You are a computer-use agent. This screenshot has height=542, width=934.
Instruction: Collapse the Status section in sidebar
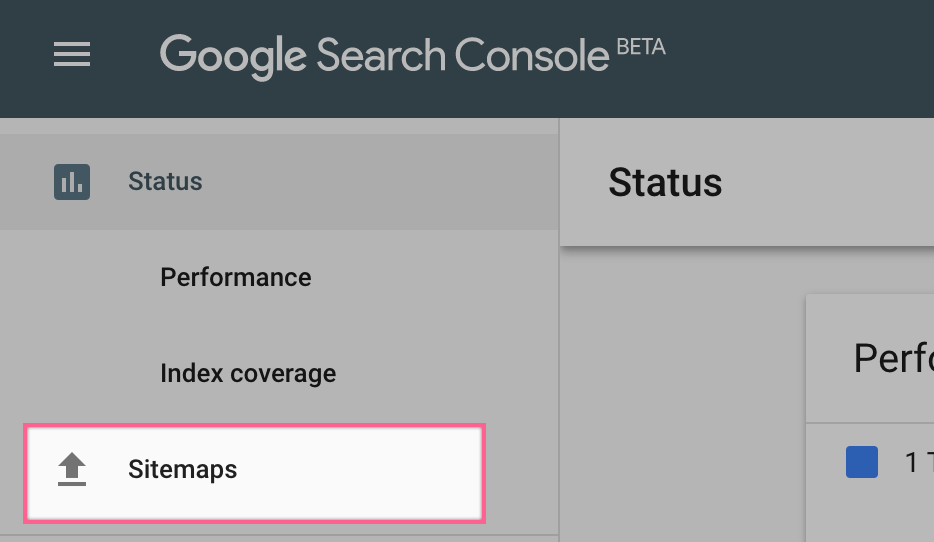[x=165, y=182]
